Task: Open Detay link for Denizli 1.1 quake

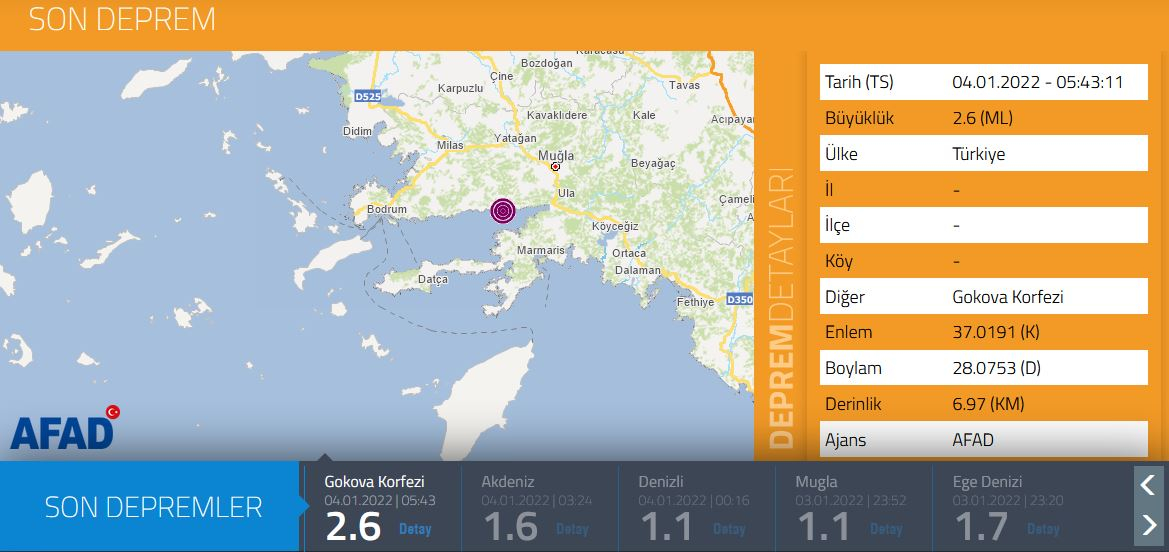Action: (729, 529)
